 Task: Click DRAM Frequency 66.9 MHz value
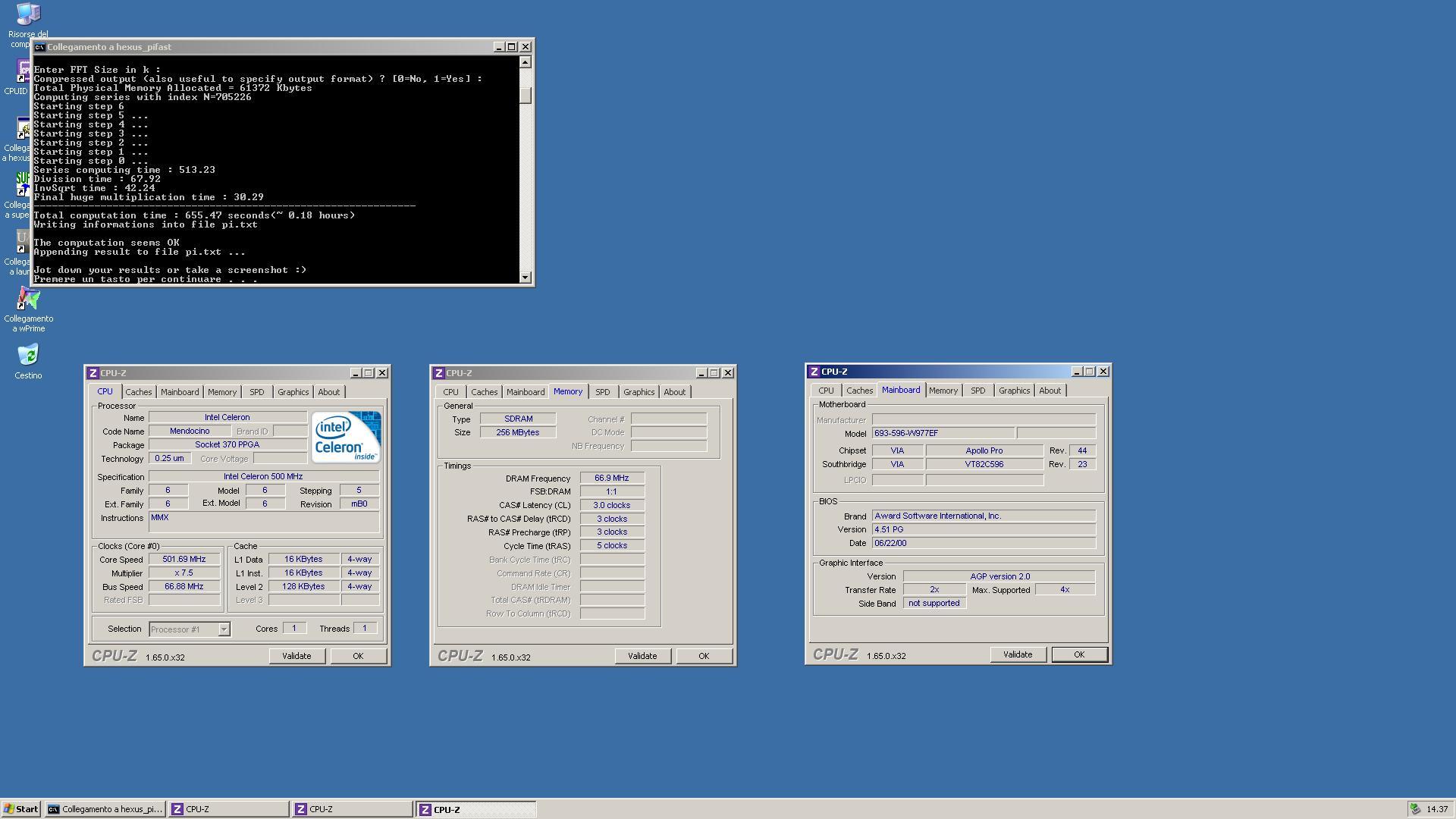(612, 479)
